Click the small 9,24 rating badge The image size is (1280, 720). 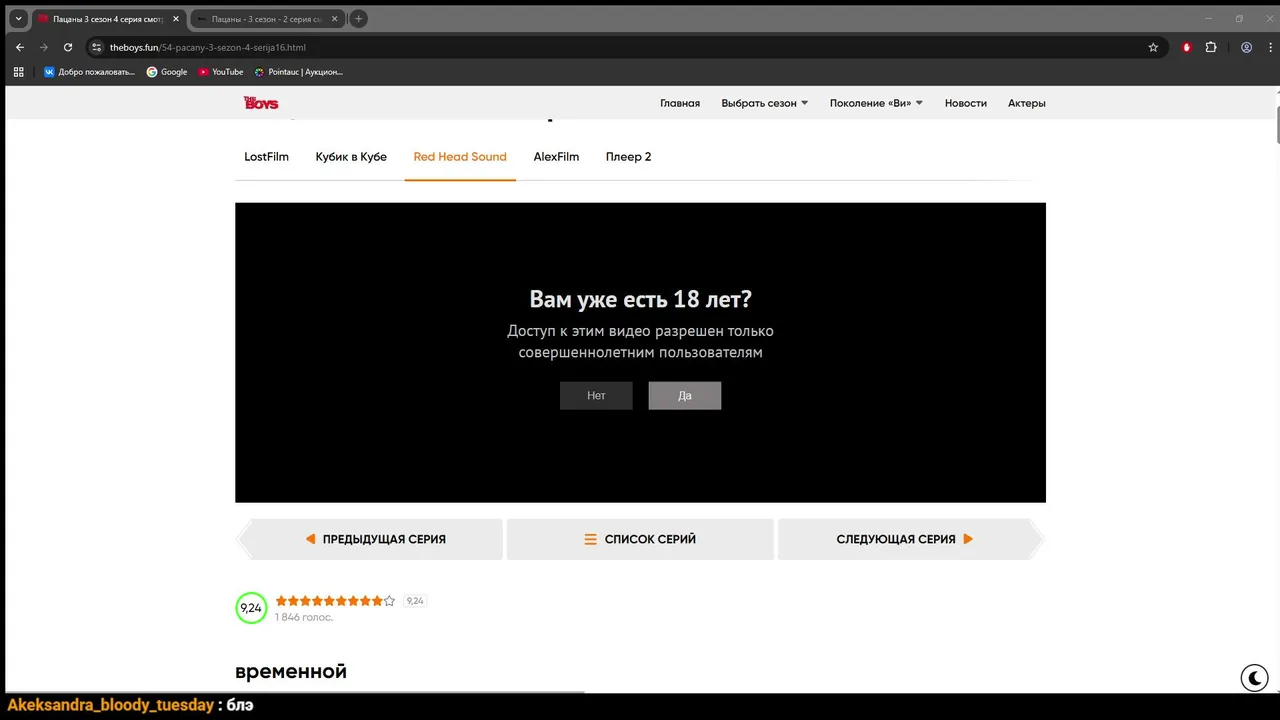[x=415, y=601]
